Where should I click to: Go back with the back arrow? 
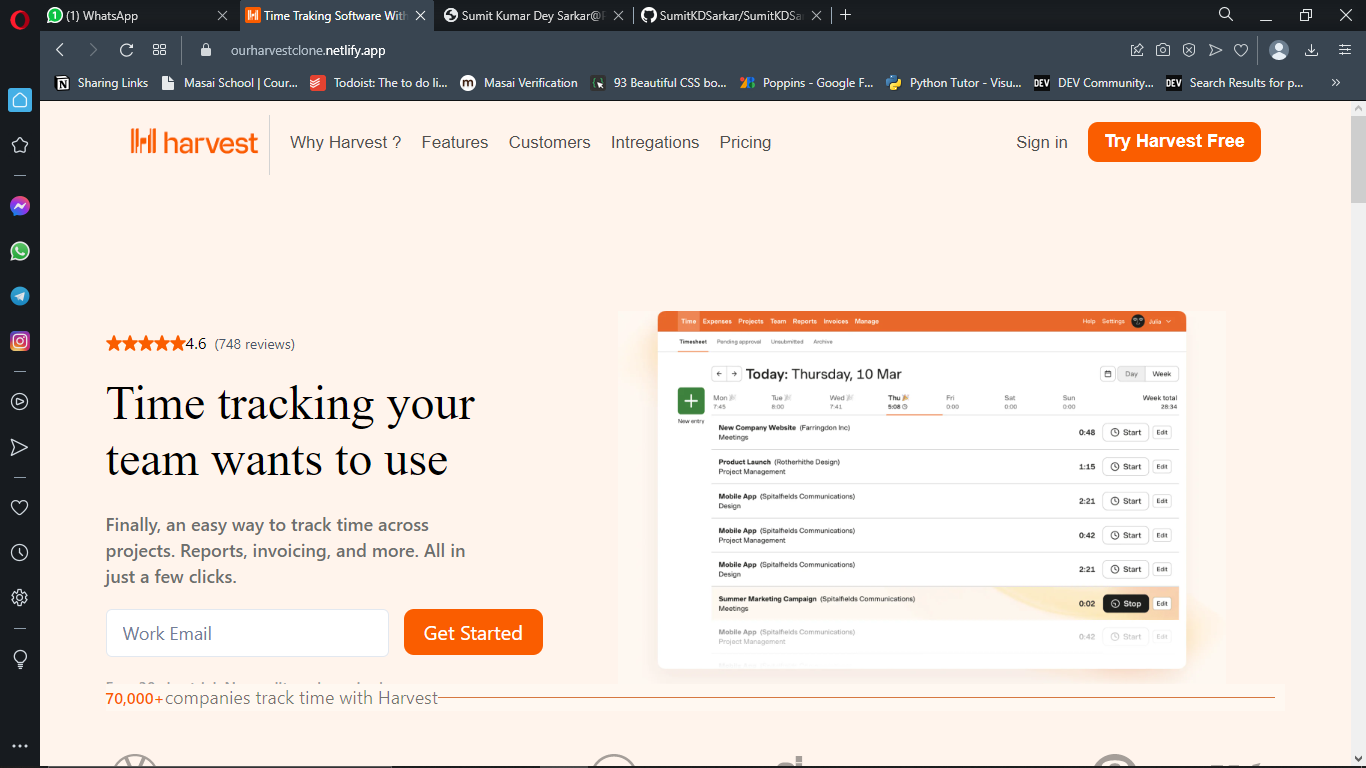(x=60, y=50)
